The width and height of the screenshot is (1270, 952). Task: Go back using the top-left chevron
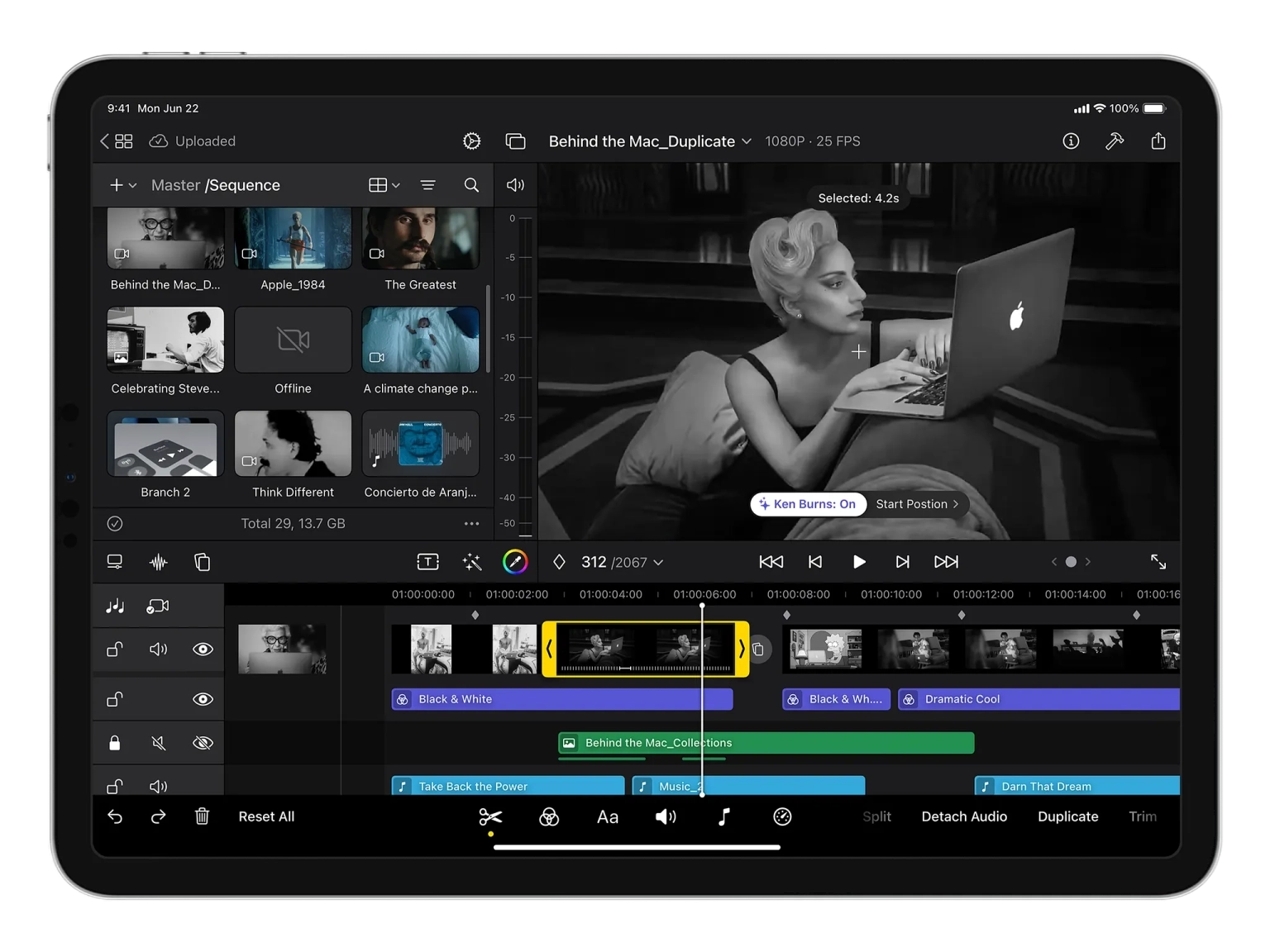pos(104,141)
